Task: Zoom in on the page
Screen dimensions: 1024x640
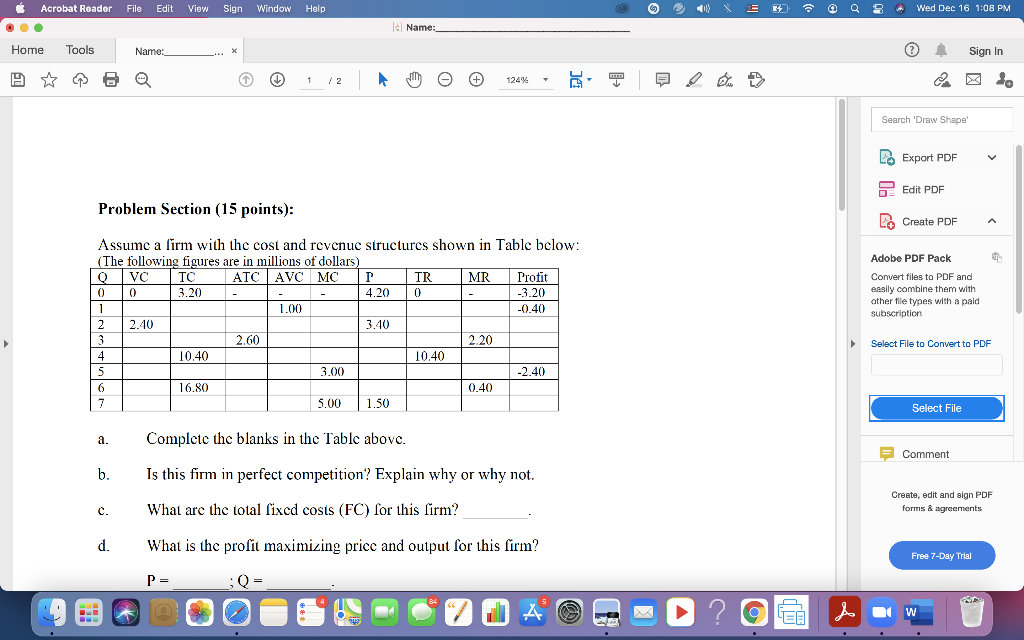Action: pos(476,78)
